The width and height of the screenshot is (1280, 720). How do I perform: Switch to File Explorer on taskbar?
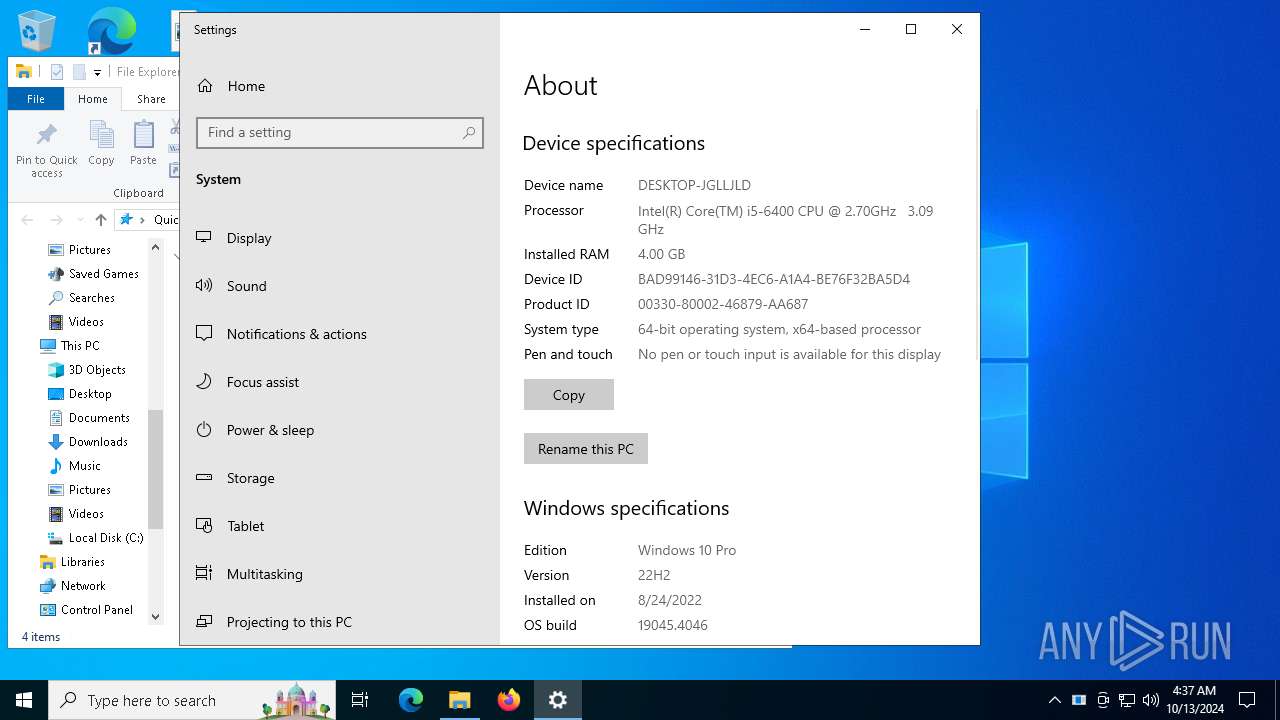pos(459,700)
